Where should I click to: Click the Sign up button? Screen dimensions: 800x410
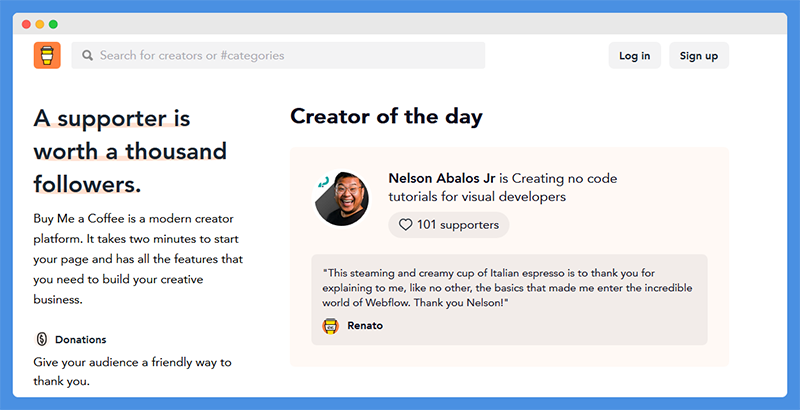tap(699, 56)
